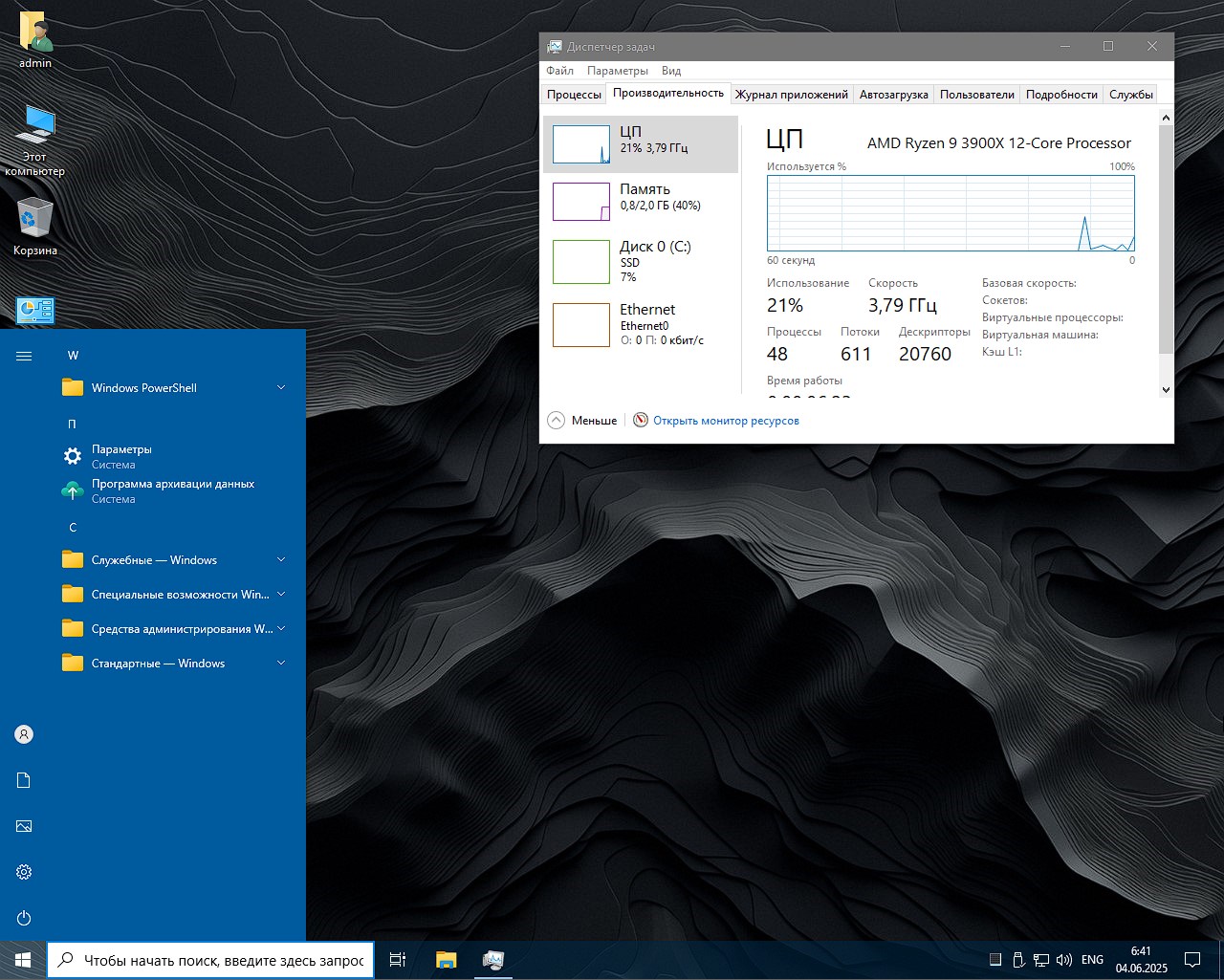
Task: Click the scroll down arrow in Task Manager
Action: point(1165,389)
